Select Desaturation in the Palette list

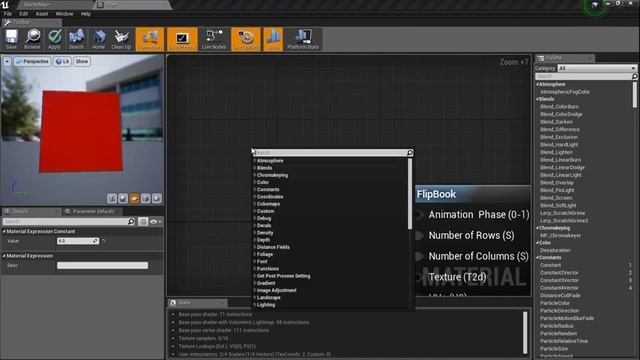[555, 250]
